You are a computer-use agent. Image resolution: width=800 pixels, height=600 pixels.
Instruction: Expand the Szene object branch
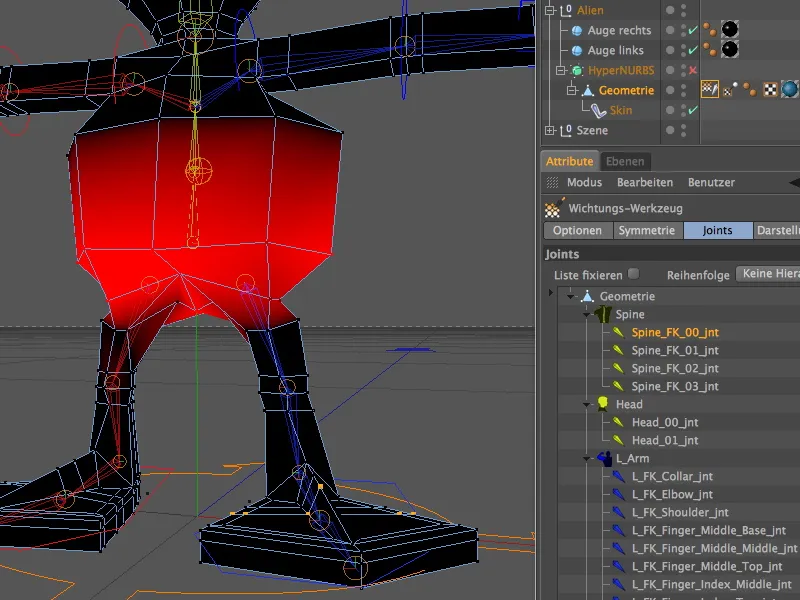(549, 131)
